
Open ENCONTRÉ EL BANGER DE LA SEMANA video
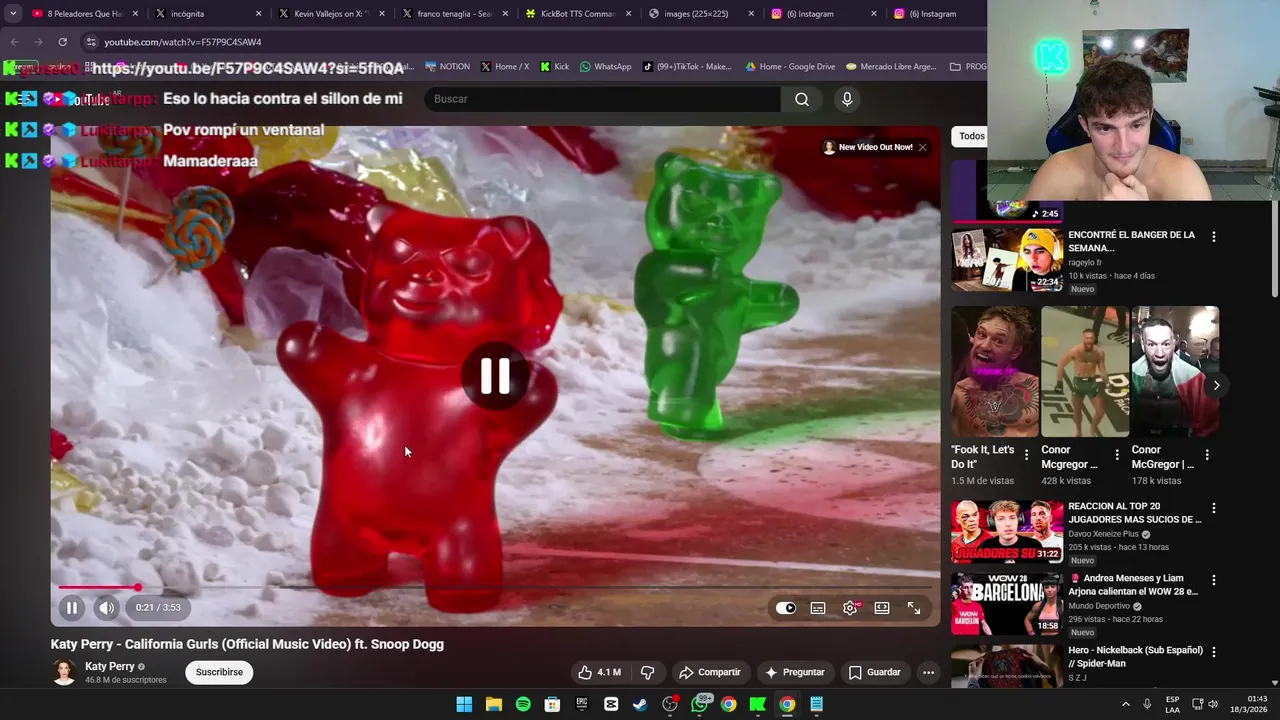[x=1131, y=241]
